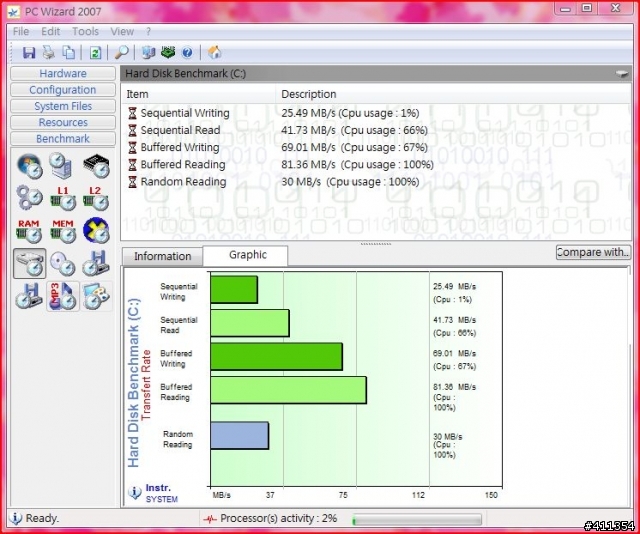Open the Tools menu
This screenshot has width=640, height=534.
tap(85, 31)
